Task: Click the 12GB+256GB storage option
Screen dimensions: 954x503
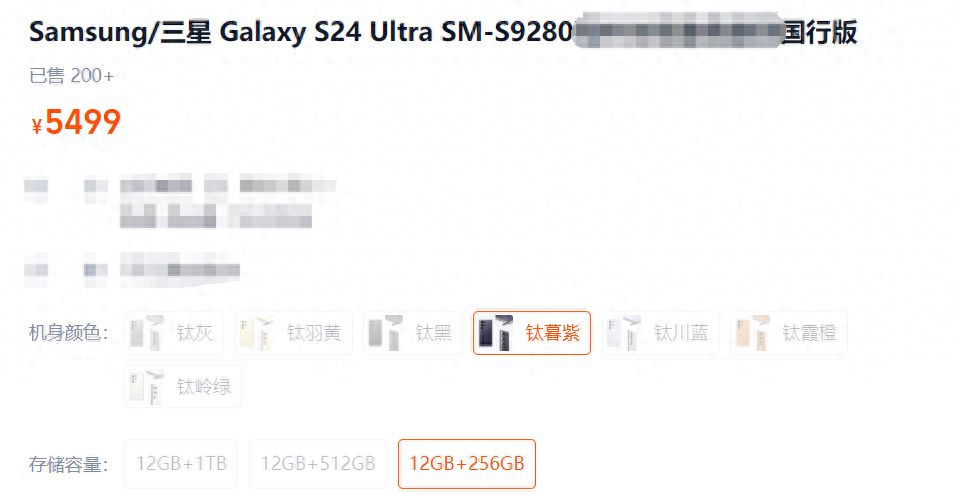Action: 467,463
